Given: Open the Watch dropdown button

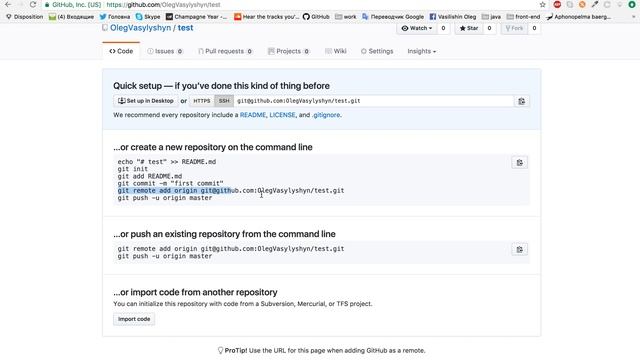Looking at the screenshot, I should (x=417, y=28).
